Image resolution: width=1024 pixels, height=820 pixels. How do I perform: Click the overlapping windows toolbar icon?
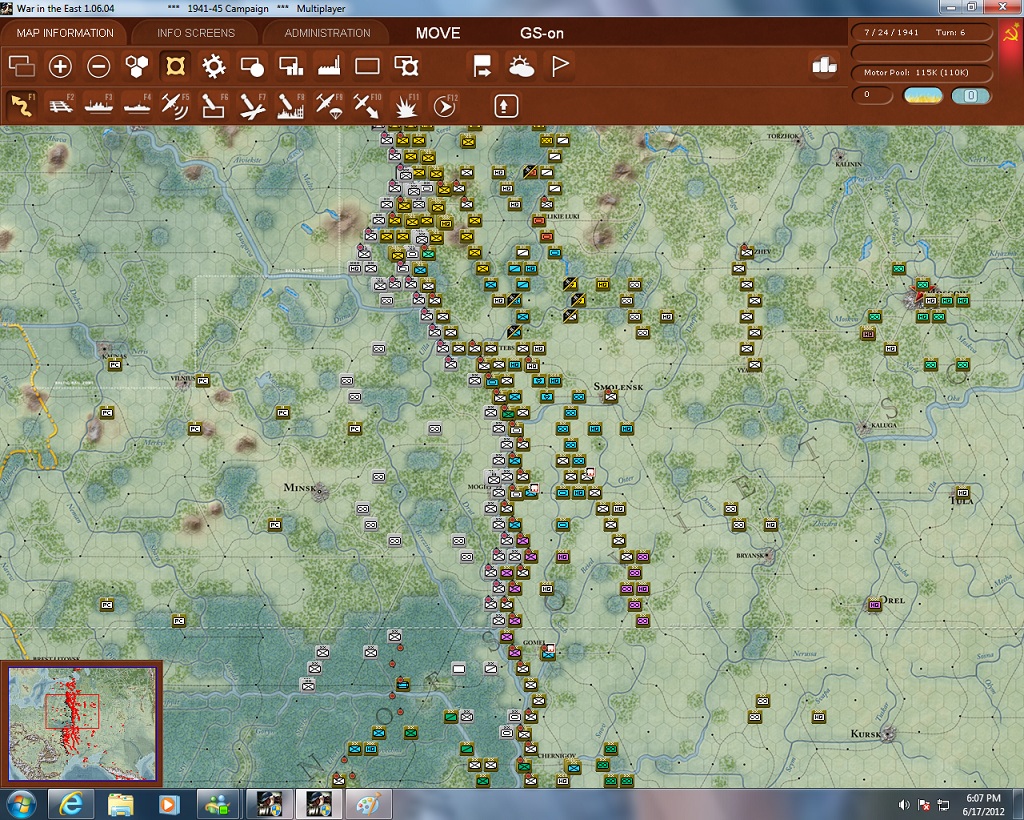tap(22, 66)
